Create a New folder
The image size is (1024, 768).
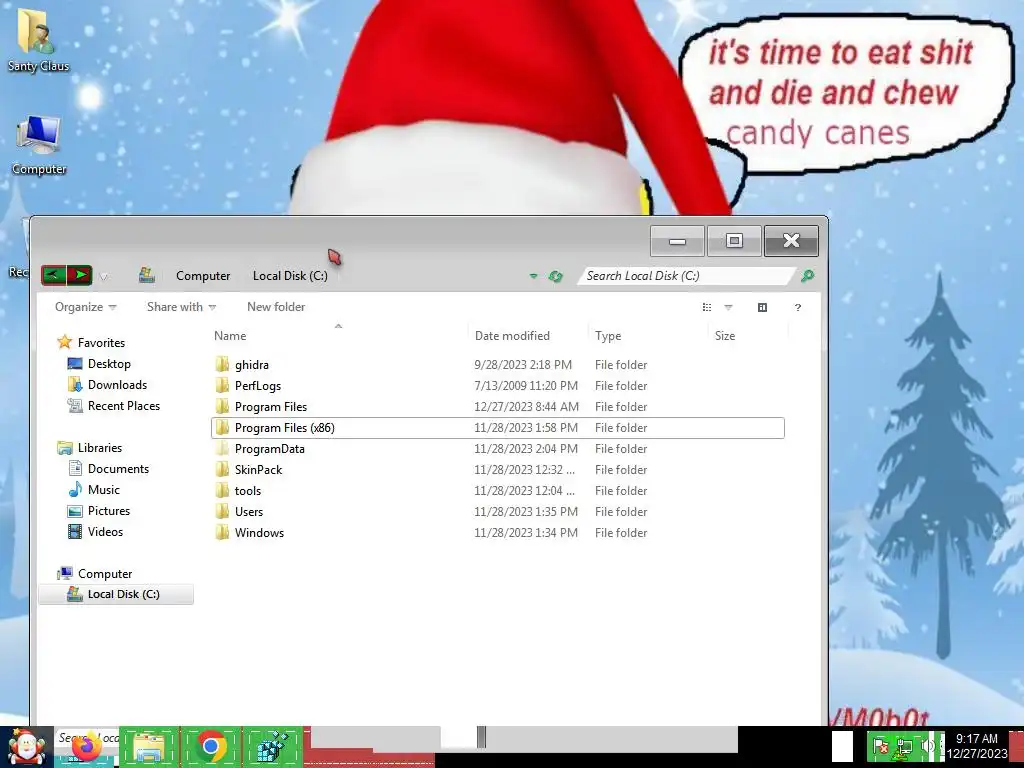tap(276, 307)
